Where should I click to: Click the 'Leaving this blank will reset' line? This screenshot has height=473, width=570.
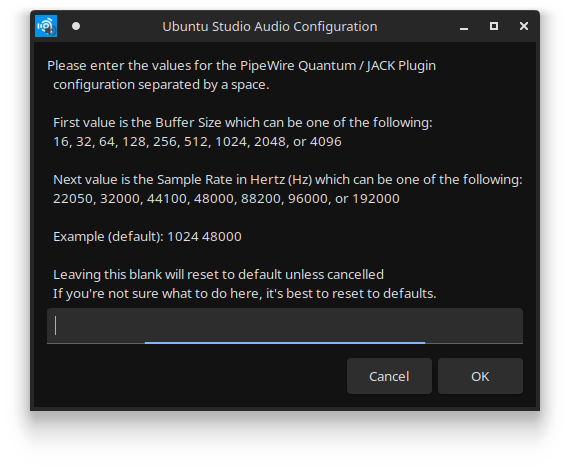click(218, 274)
